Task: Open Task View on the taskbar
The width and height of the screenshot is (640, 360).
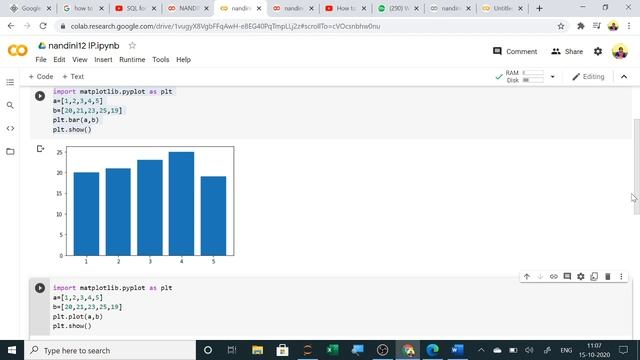Action: [x=232, y=350]
